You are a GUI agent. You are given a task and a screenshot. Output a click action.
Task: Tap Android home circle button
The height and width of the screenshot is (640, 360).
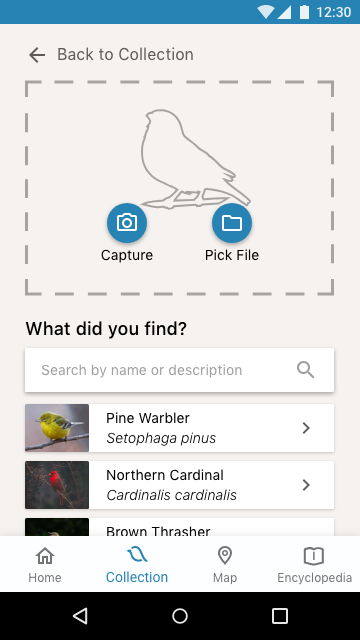pos(180,616)
